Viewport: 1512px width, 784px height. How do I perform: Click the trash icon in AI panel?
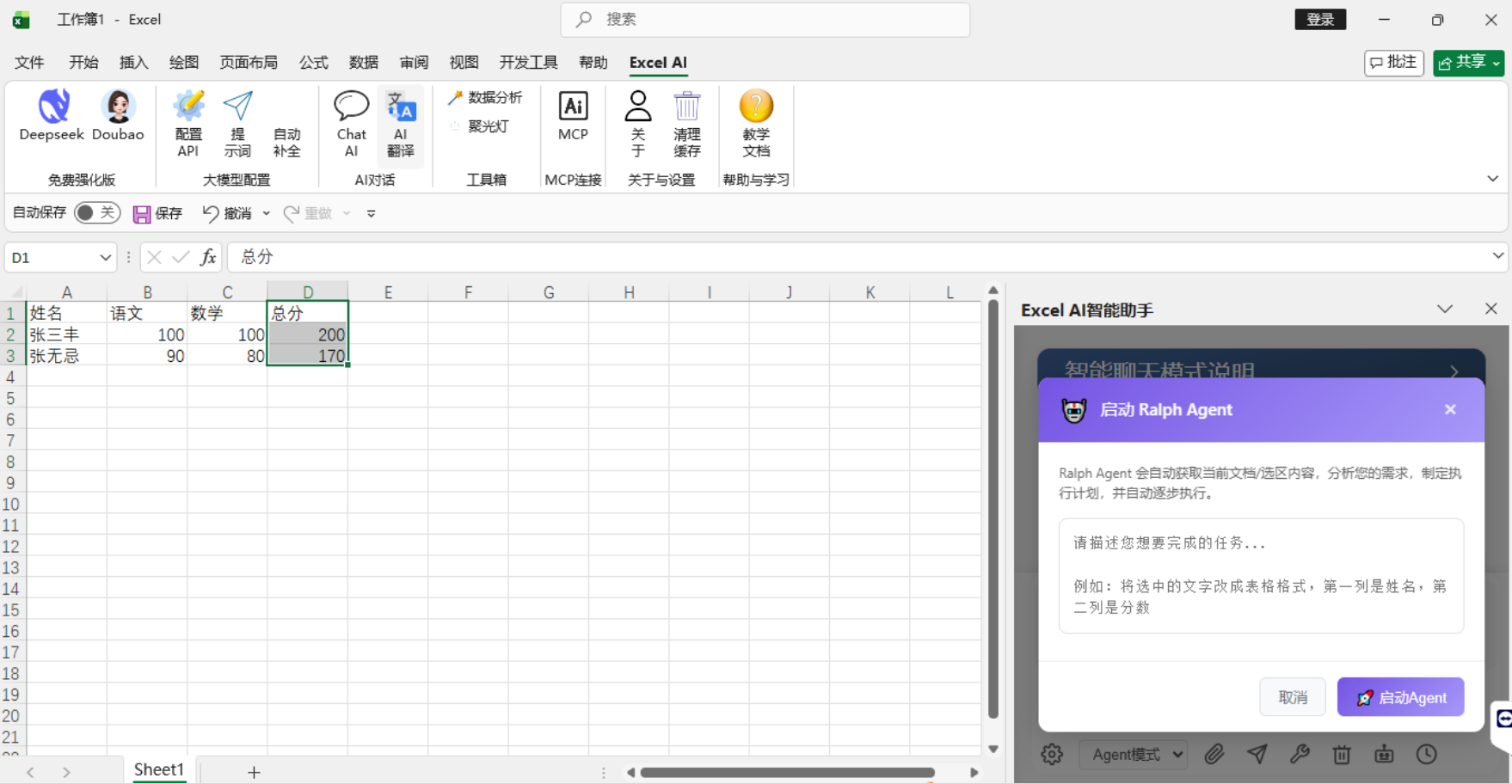tap(1341, 754)
